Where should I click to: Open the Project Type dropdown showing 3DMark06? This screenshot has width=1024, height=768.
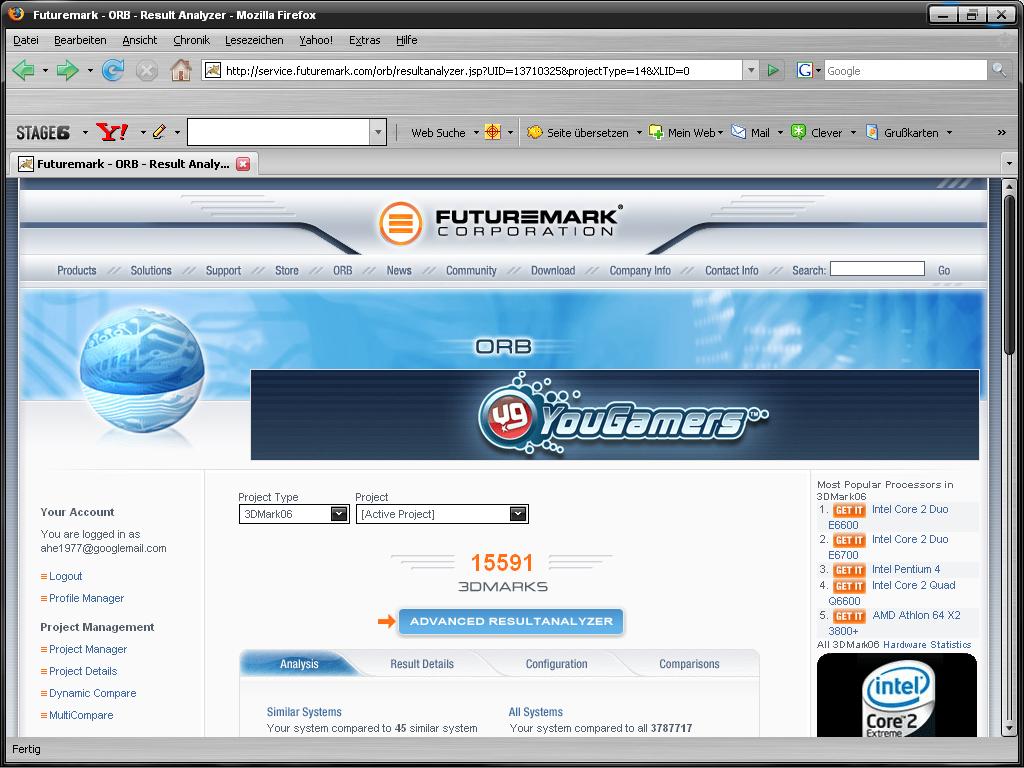coord(294,514)
